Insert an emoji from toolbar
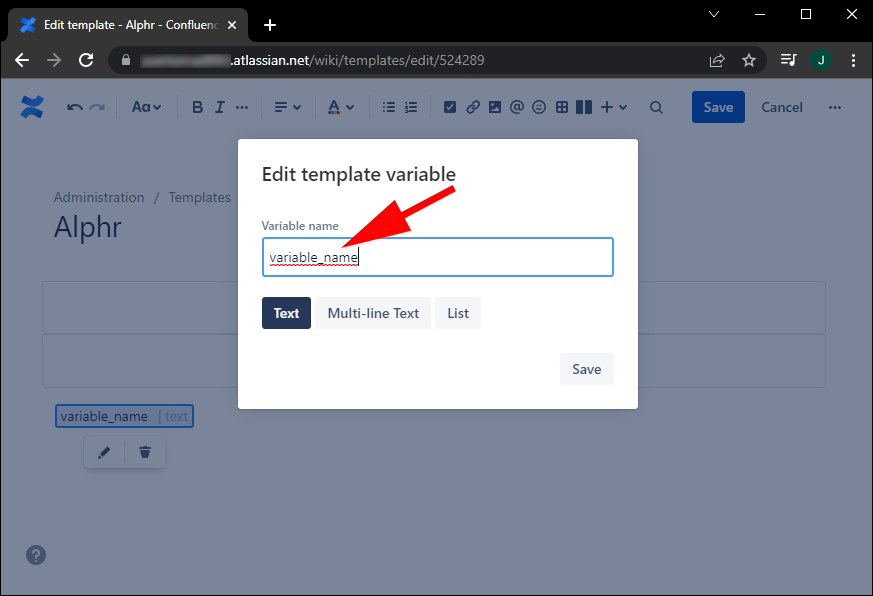 pos(539,107)
